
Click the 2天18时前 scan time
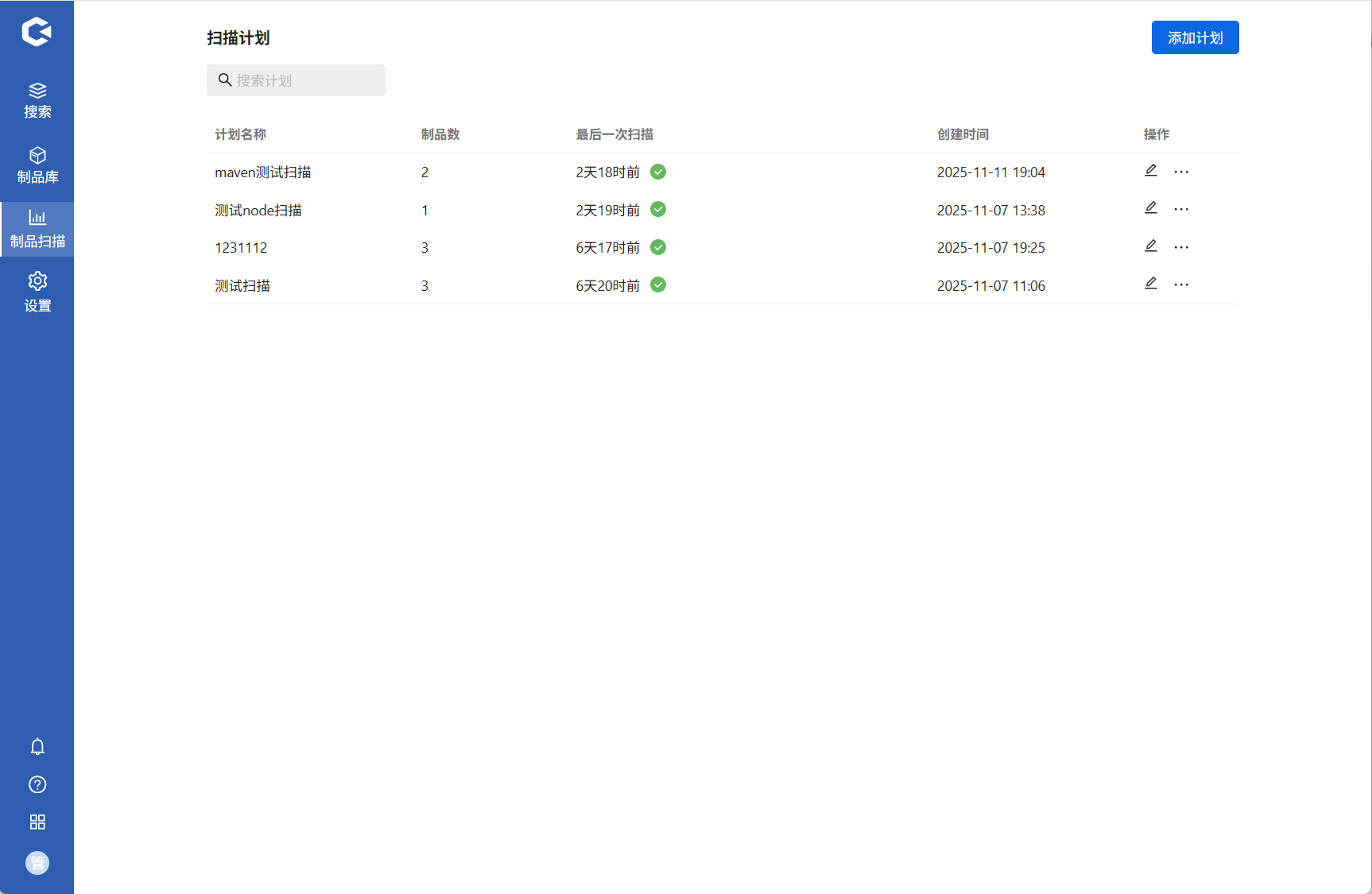click(x=608, y=172)
